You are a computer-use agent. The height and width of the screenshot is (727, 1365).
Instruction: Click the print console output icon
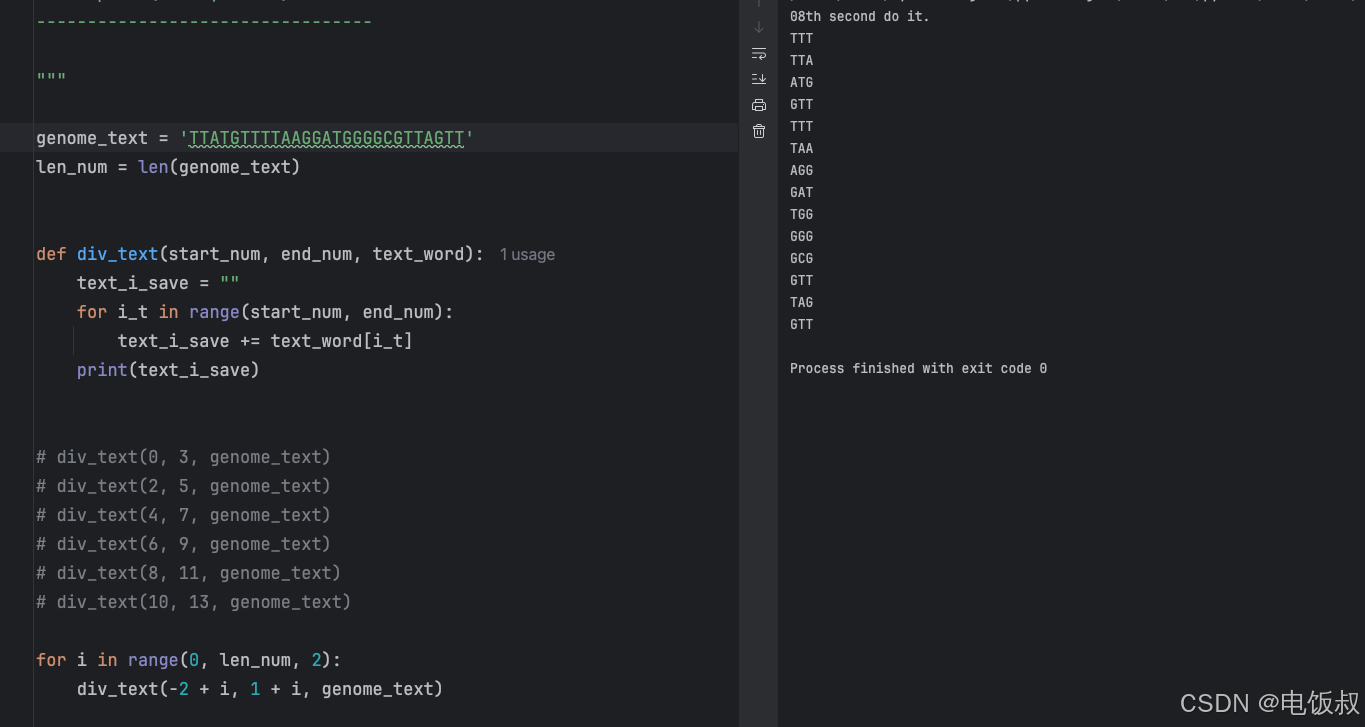[759, 105]
